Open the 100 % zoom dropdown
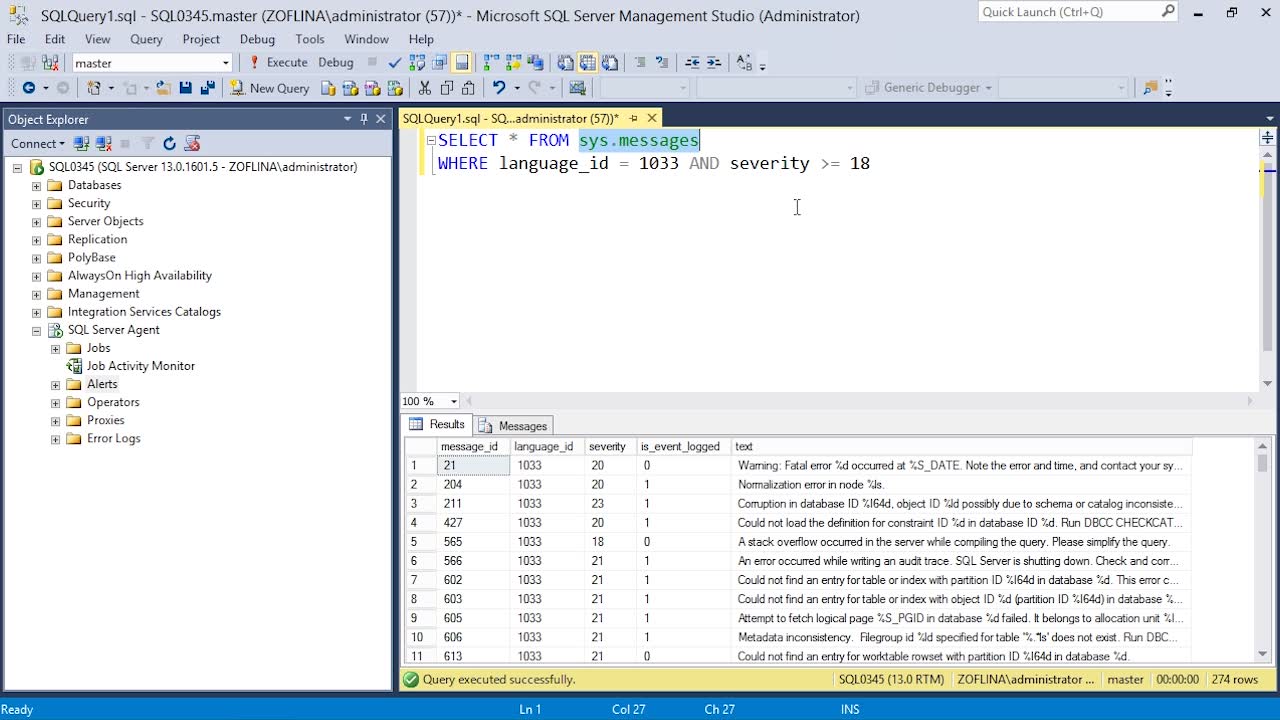This screenshot has height=720, width=1280. click(454, 401)
